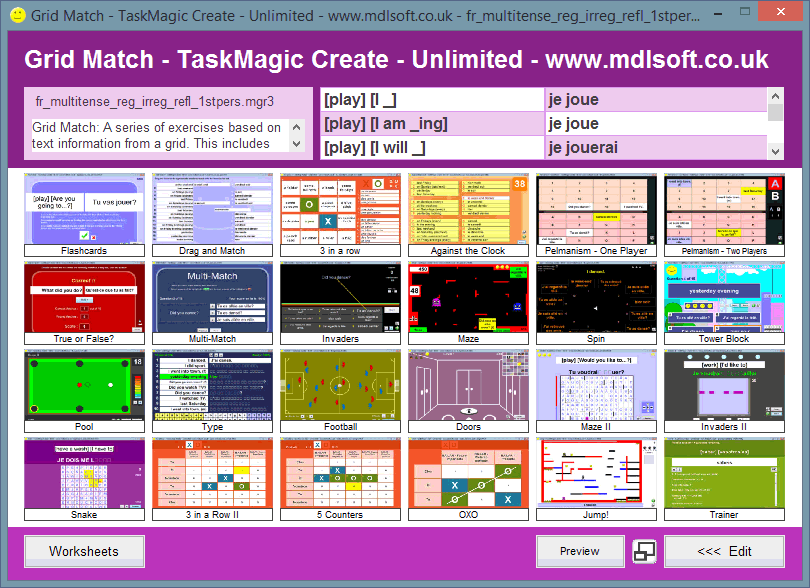Play the Jump! game
The image size is (810, 588).
click(x=597, y=479)
